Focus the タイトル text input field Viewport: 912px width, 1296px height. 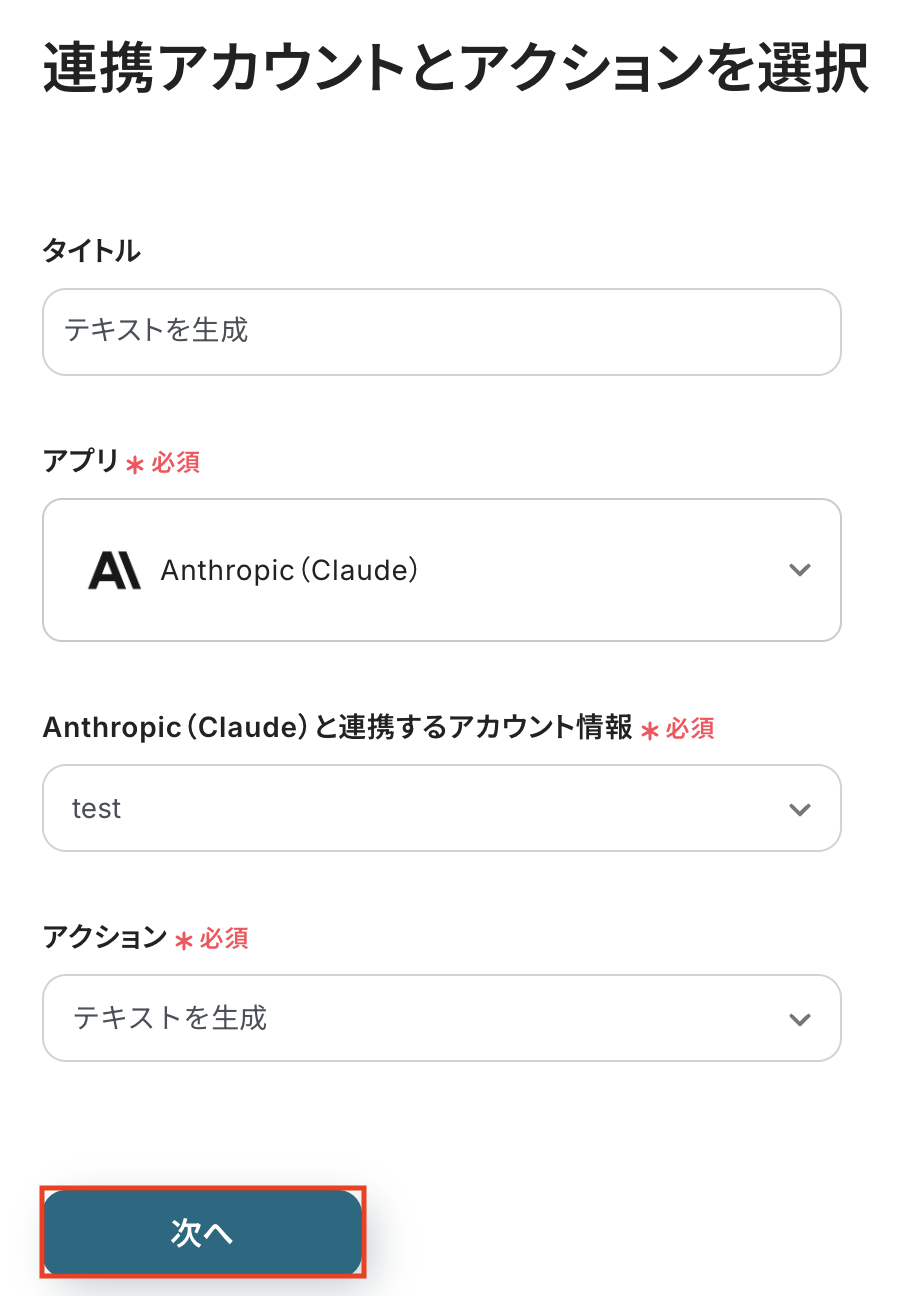click(x=441, y=332)
